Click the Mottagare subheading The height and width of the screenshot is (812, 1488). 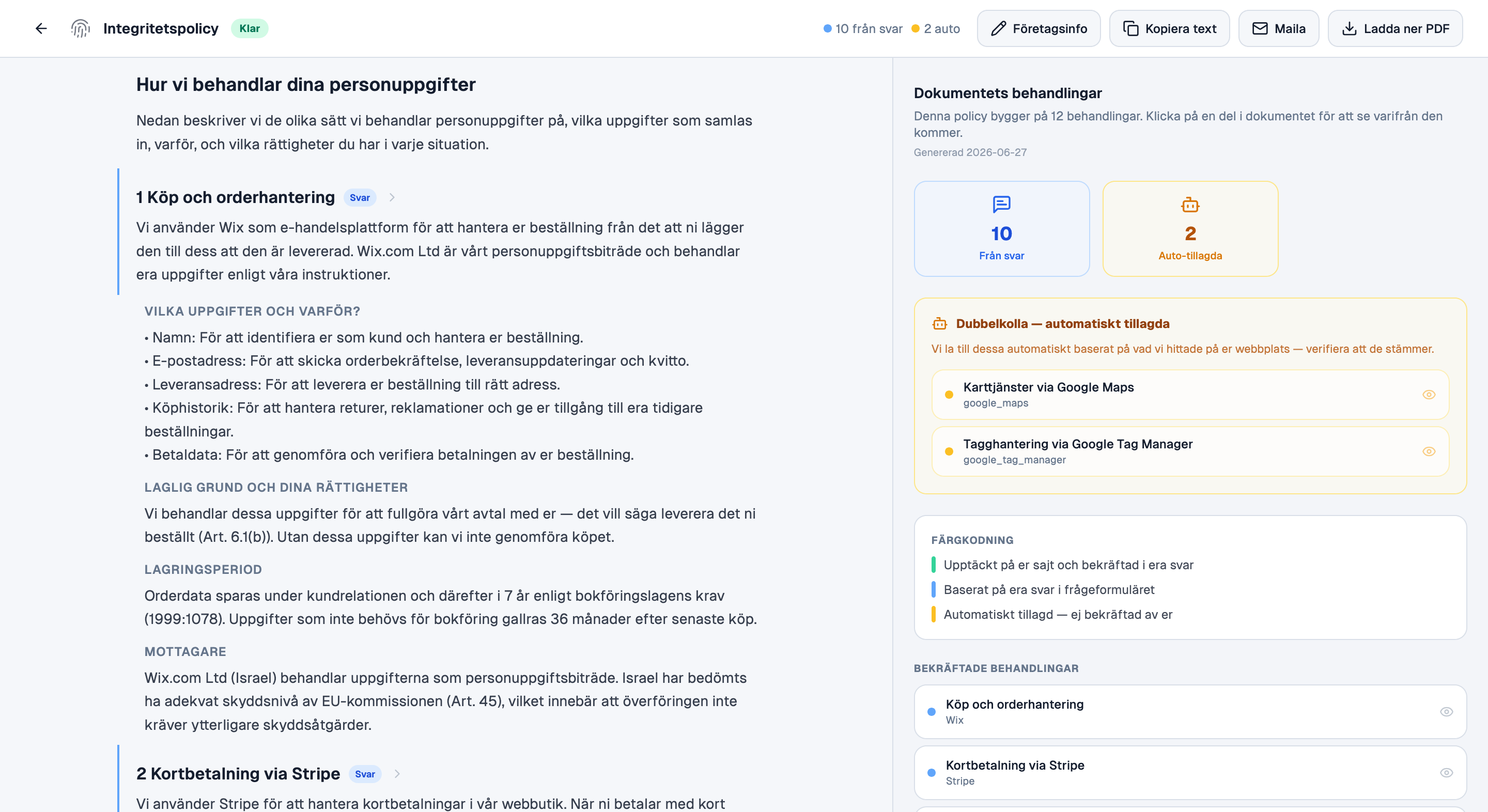tap(185, 651)
